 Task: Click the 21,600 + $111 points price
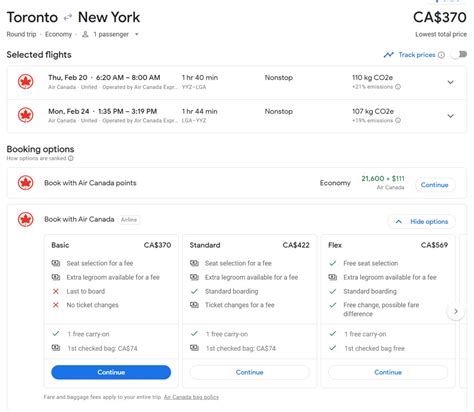tap(383, 179)
